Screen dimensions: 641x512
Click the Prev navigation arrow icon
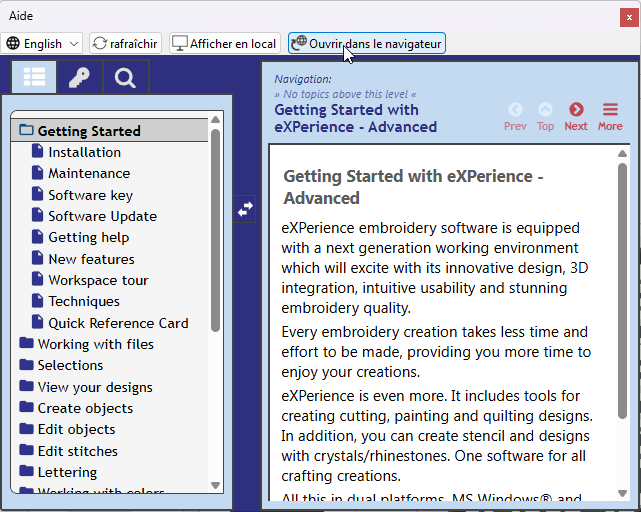(x=515, y=110)
